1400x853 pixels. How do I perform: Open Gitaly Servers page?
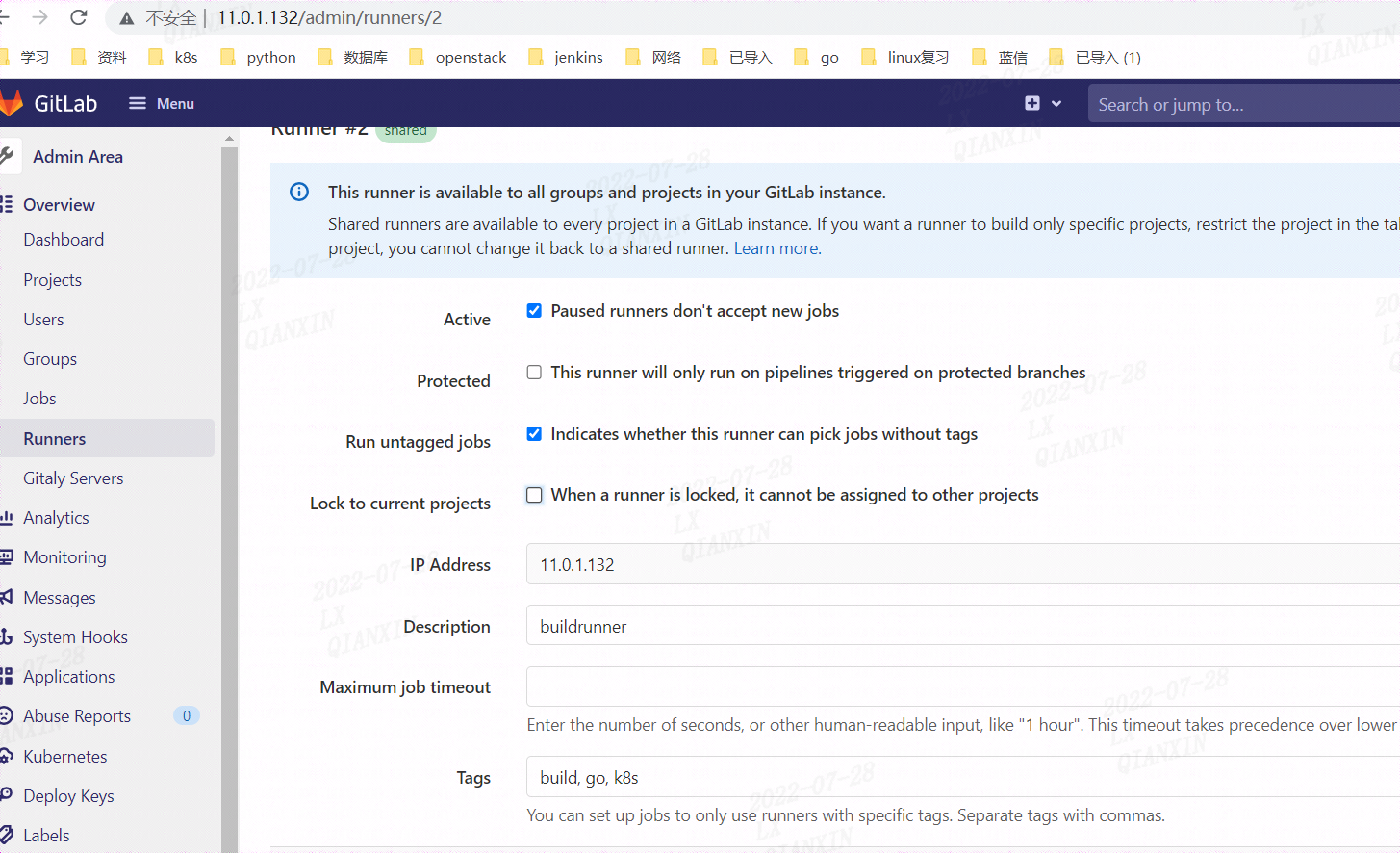point(73,478)
